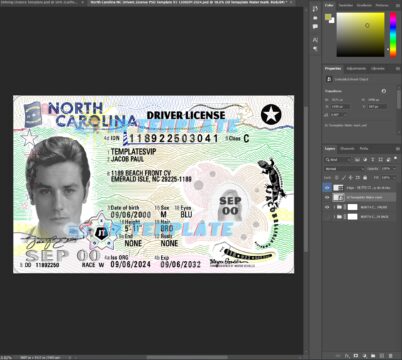The width and height of the screenshot is (402, 360).
Task: Click the camera-shaped icon in the collapsed dock
Action: point(315,18)
